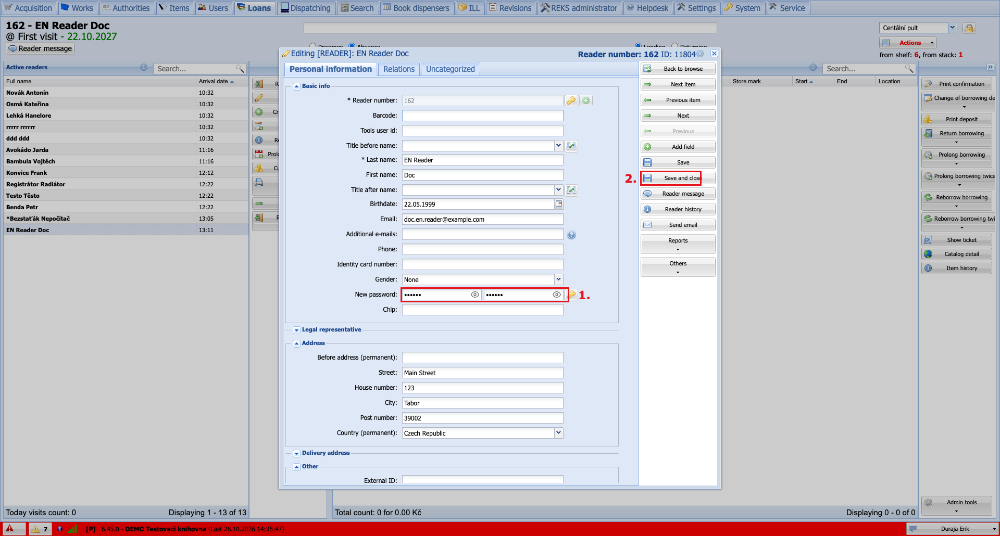Select reader Bambula Vojtěch in the list
The width and height of the screenshot is (1000, 536).
[x=126, y=161]
